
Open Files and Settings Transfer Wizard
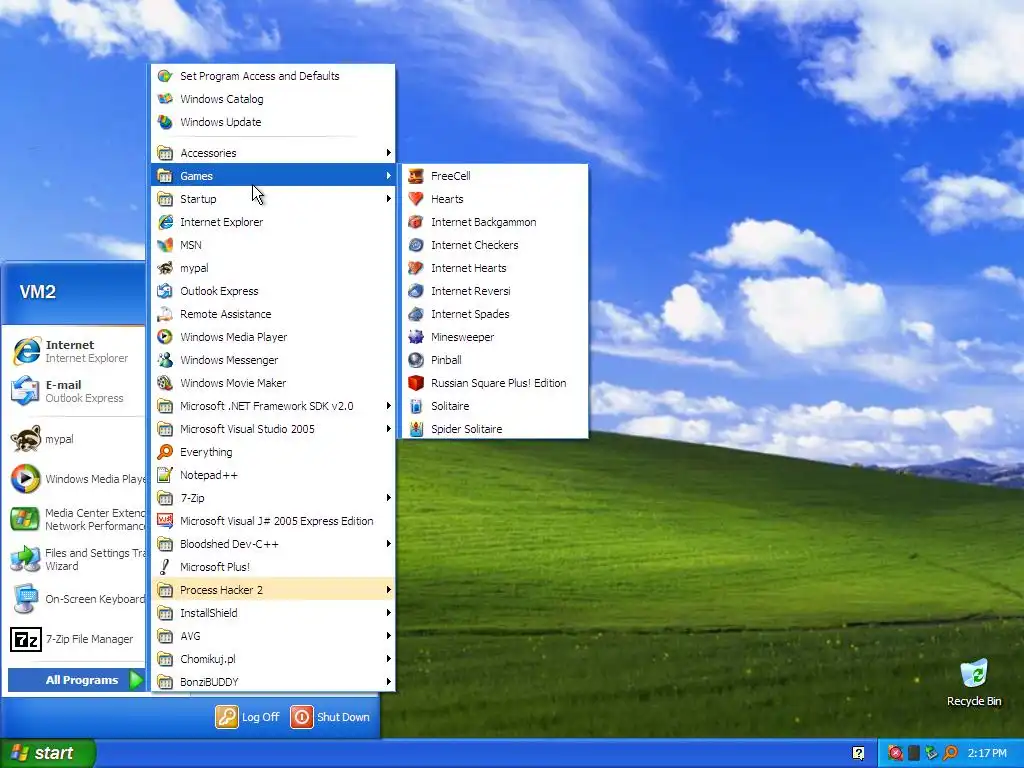click(76, 560)
